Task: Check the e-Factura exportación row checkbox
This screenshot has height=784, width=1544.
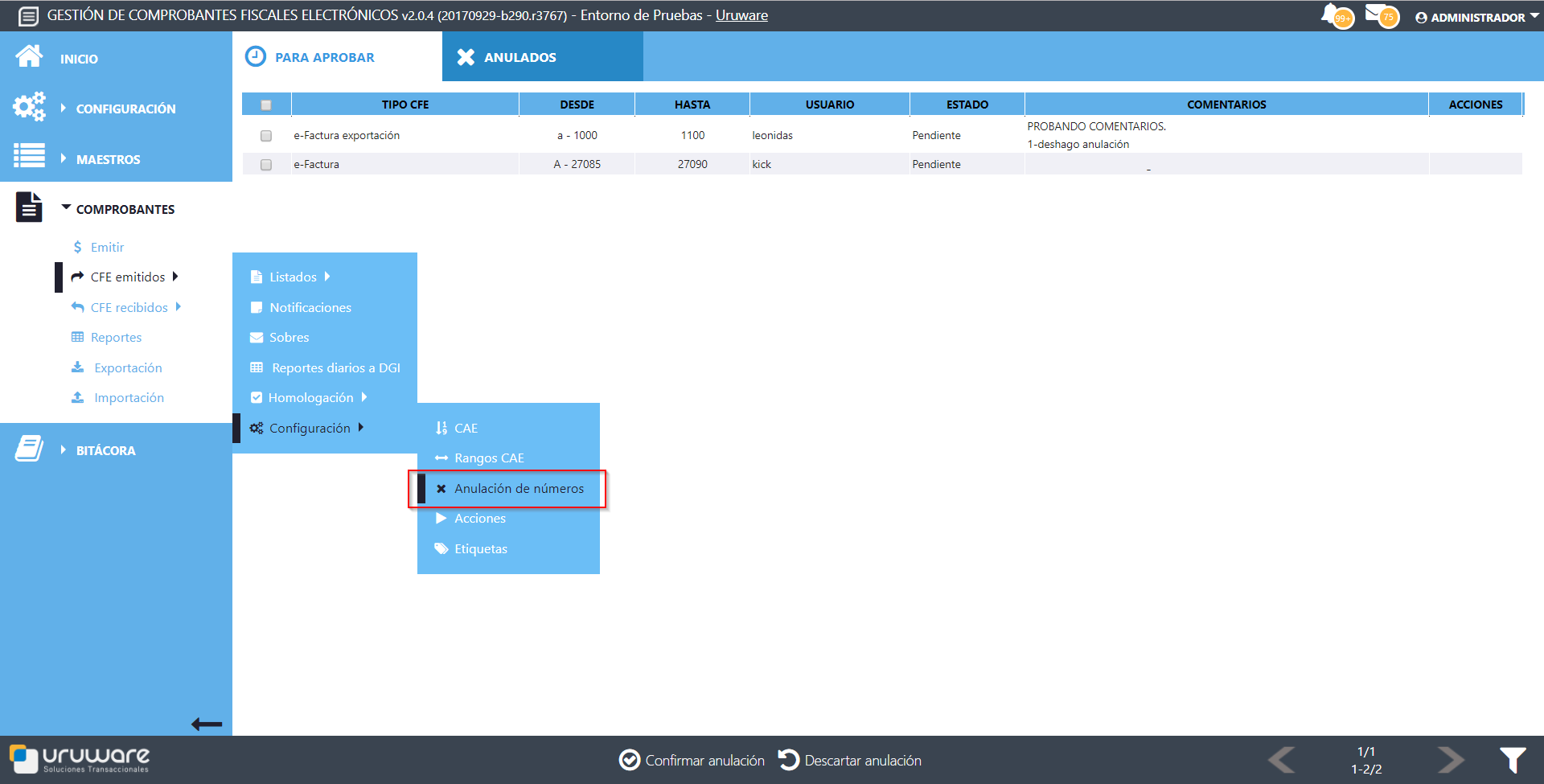Action: pyautogui.click(x=266, y=136)
